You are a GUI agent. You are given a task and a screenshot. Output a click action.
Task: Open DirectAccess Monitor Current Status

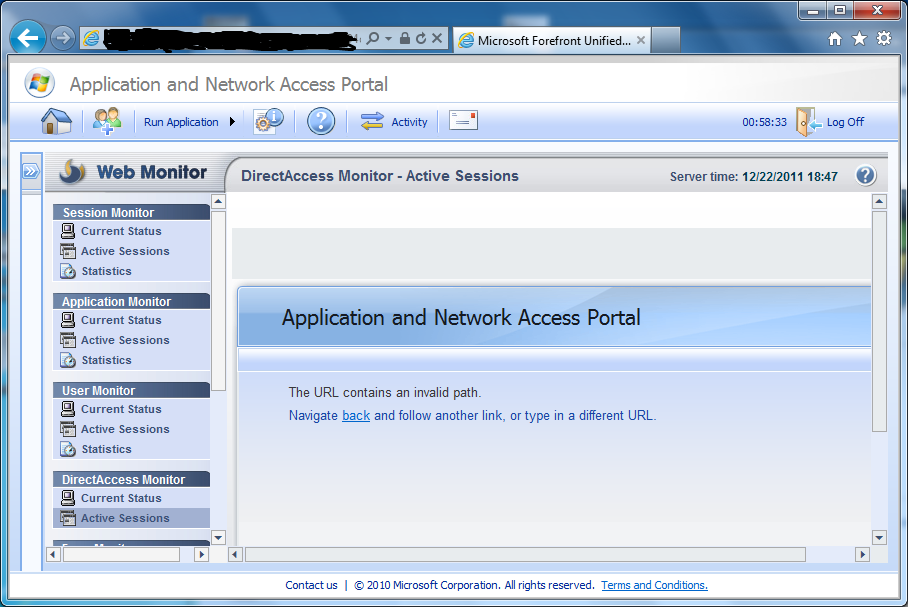tap(121, 498)
